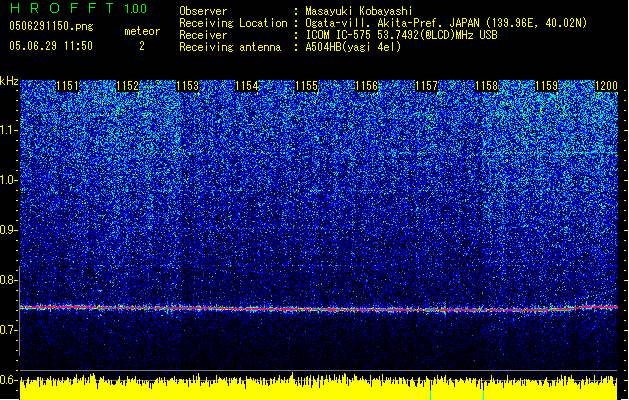Click the Ogata-vill. Akita-Pref. JAPAN location text
Screen dimensions: 629x400
click(x=446, y=23)
